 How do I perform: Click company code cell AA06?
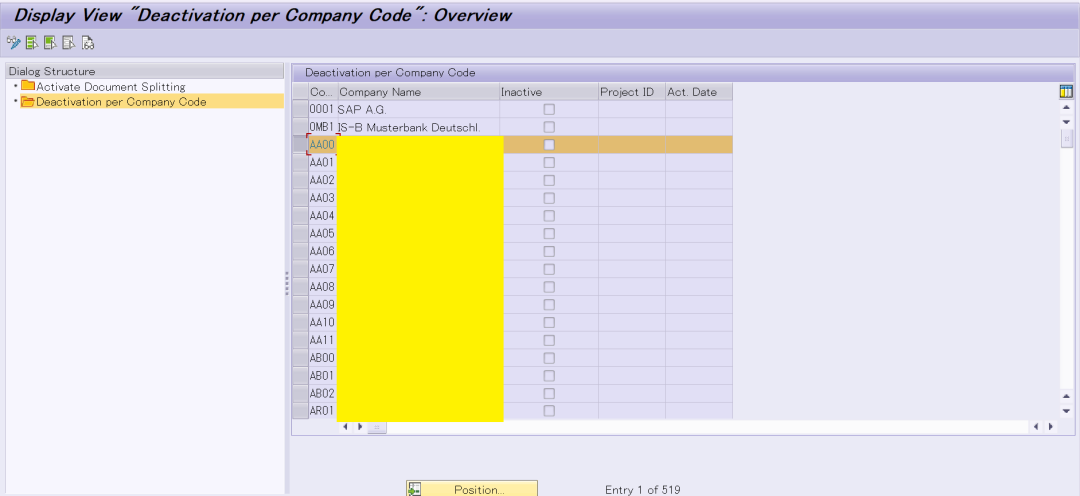(x=322, y=251)
